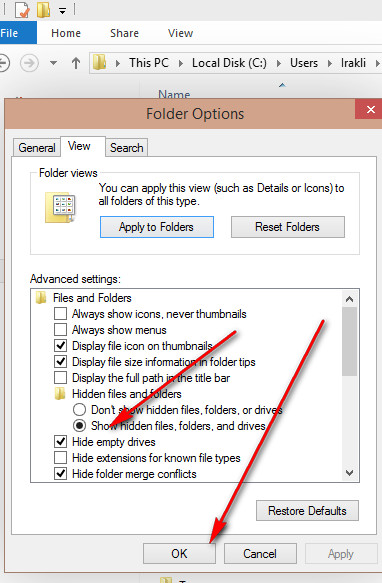Expand chevron after Local Disk (C:)

tap(279, 63)
